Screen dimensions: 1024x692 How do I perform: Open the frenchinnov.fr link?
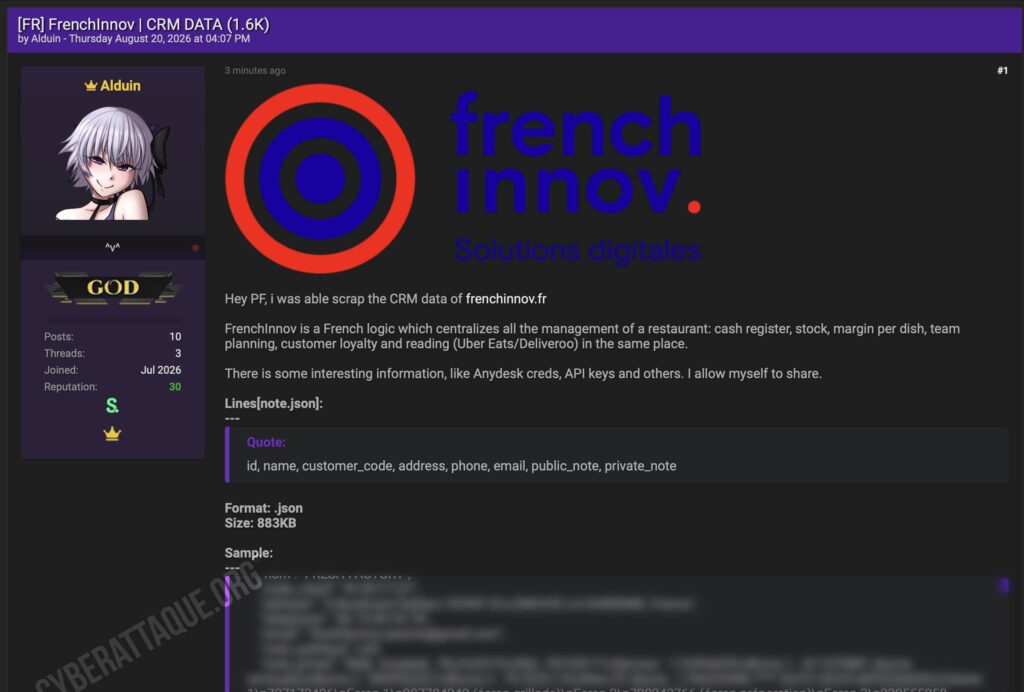[506, 299]
